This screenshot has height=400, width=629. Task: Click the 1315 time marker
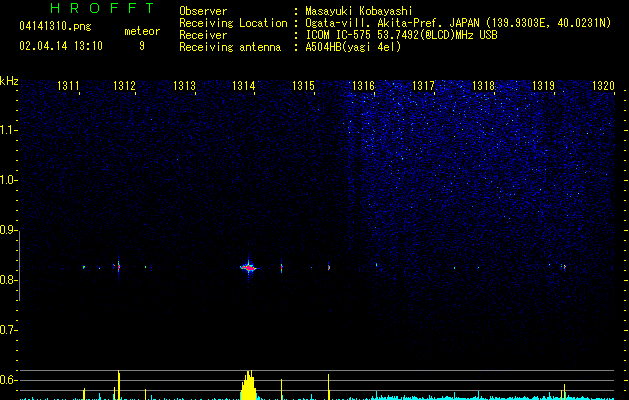click(303, 86)
